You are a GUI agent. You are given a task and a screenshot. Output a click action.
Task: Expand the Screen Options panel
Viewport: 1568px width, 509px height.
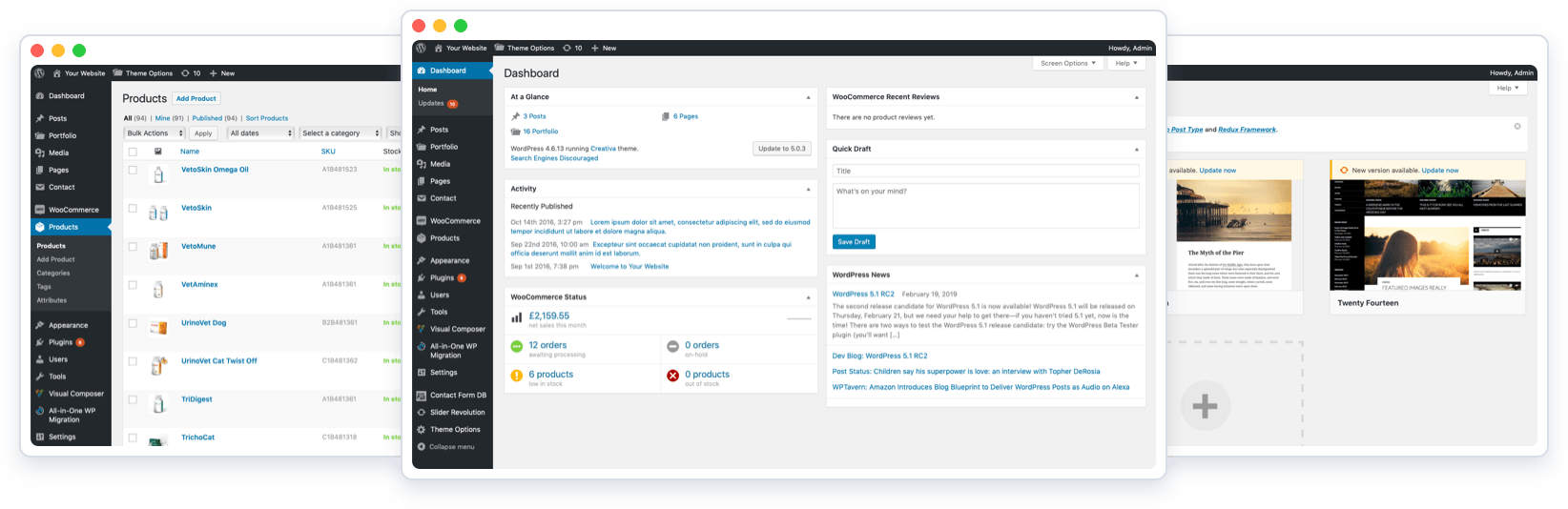pyautogui.click(x=1068, y=63)
